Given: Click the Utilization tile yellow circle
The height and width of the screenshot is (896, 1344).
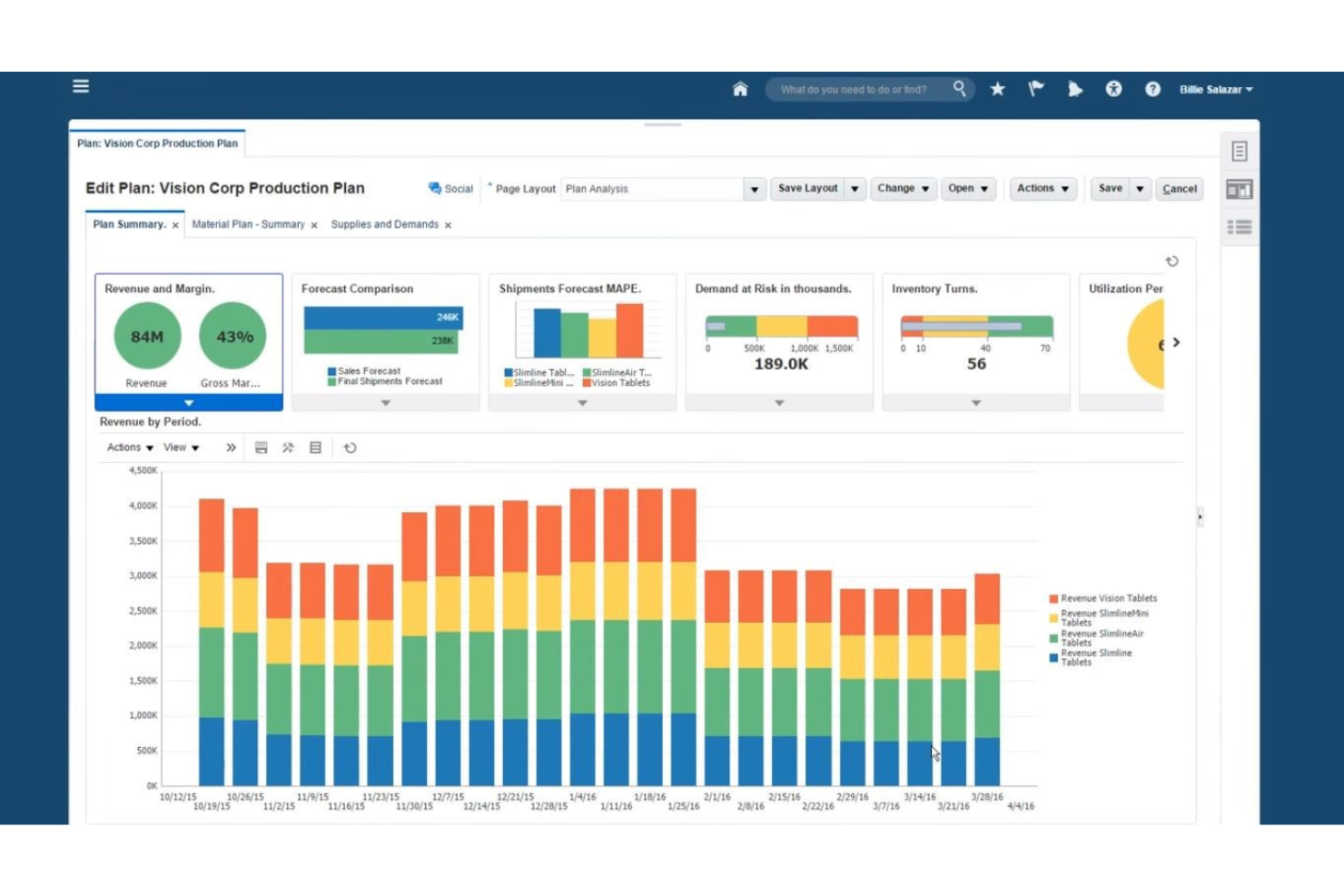Looking at the screenshot, I should (1145, 344).
